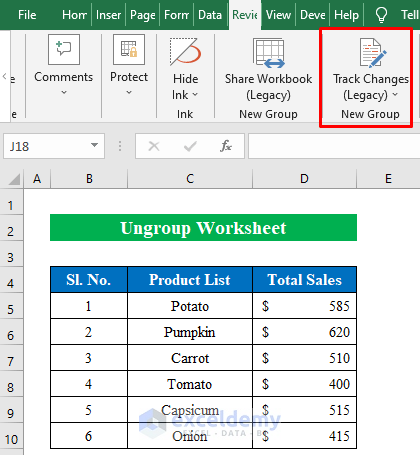
Task: Open the File tab
Action: click(x=27, y=15)
